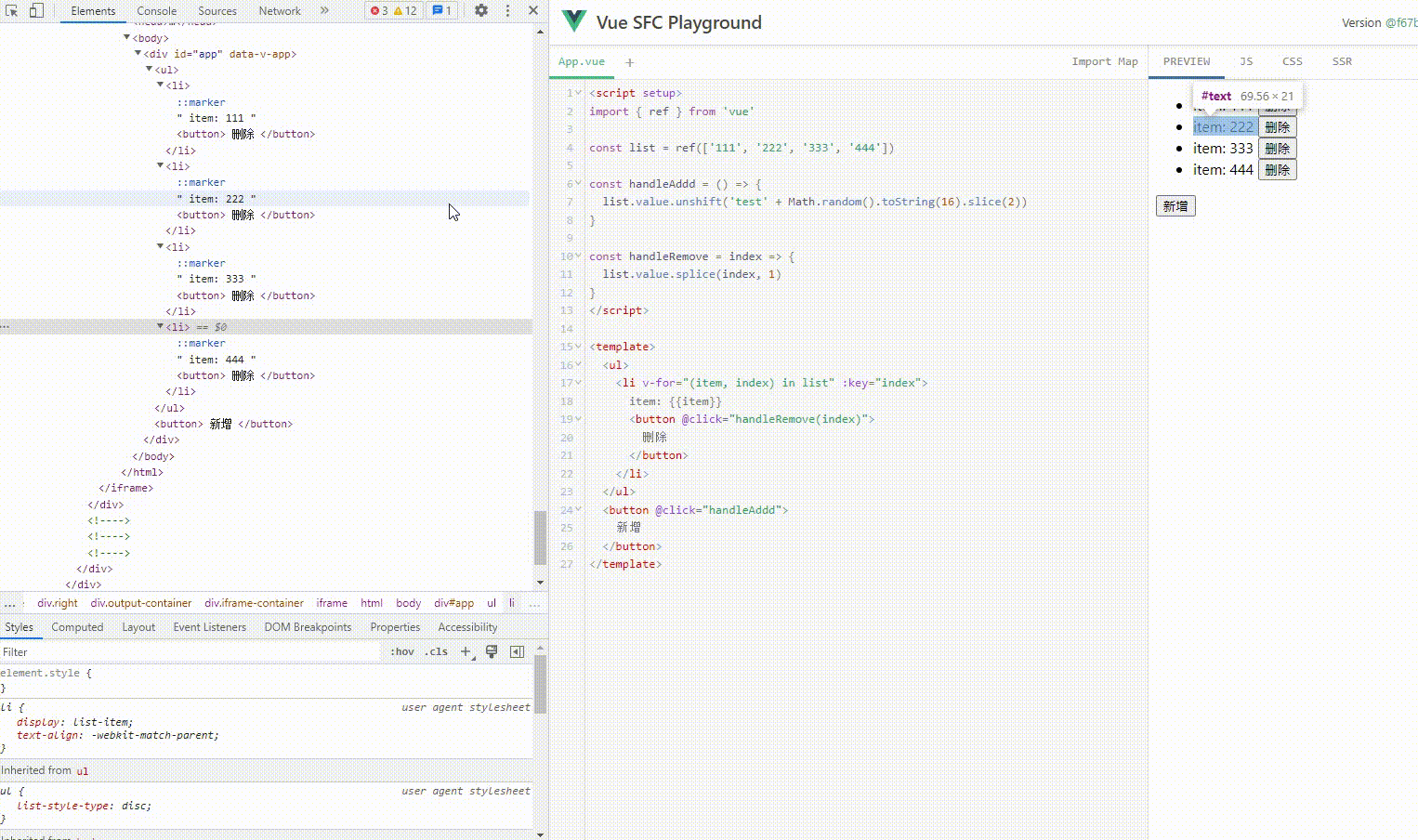Image resolution: width=1418 pixels, height=840 pixels.
Task: Collapse the li containing item 333
Action: pyautogui.click(x=161, y=246)
